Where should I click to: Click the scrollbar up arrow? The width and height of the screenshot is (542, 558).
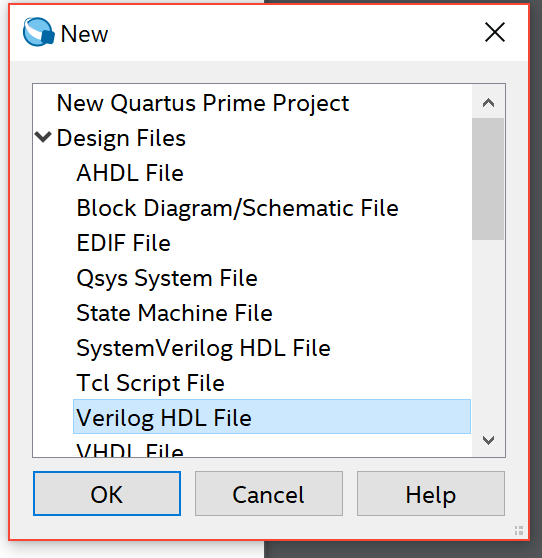coord(488,103)
